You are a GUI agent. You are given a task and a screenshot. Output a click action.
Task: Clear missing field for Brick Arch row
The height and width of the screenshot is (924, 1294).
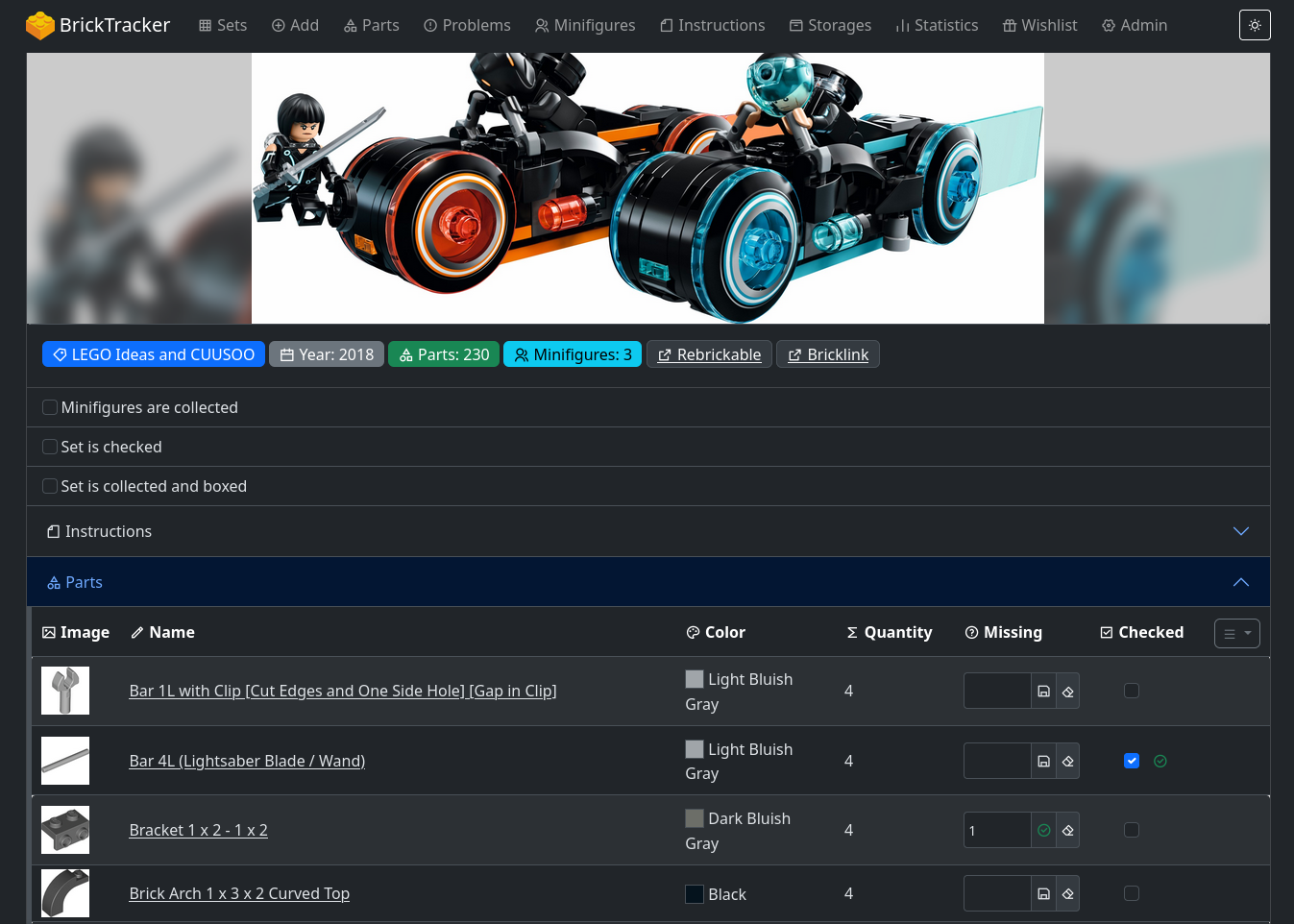[1067, 894]
